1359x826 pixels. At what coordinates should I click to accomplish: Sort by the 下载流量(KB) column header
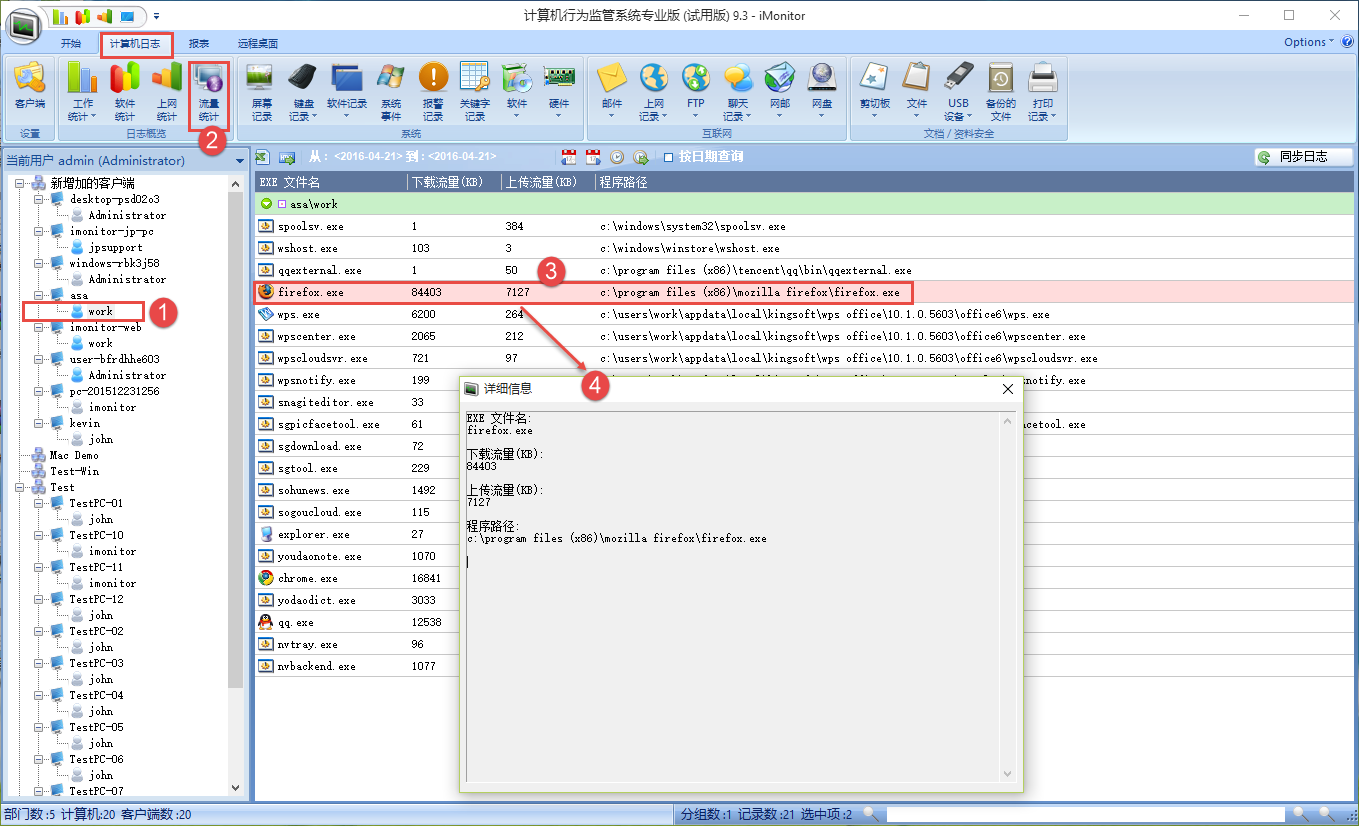pyautogui.click(x=454, y=182)
